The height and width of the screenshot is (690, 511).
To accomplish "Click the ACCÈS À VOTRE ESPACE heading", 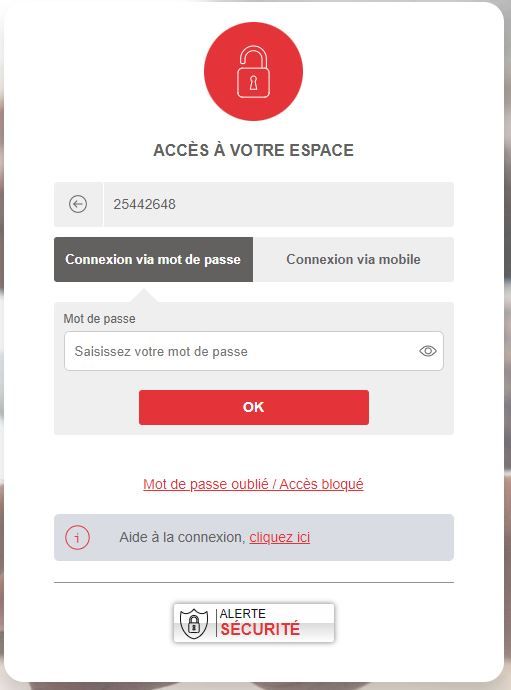I will 254,150.
